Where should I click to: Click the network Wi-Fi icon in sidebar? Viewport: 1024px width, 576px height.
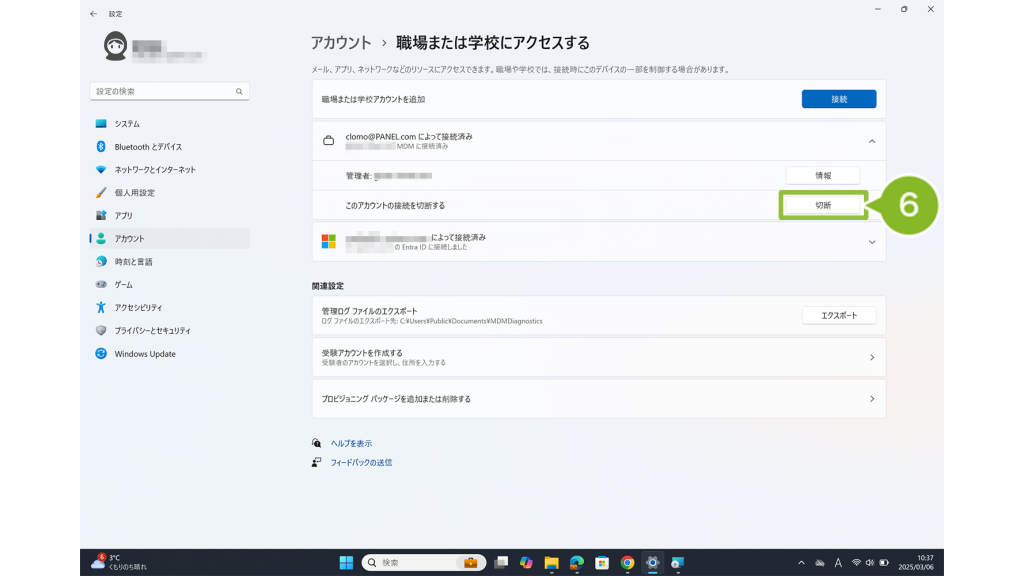point(101,170)
